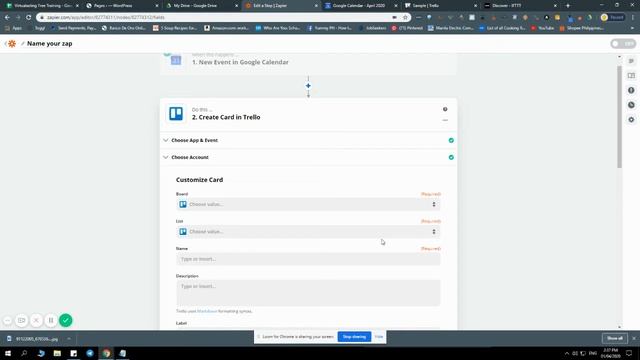The height and width of the screenshot is (360, 640).
Task: Open download item options chevron
Action: point(69,339)
